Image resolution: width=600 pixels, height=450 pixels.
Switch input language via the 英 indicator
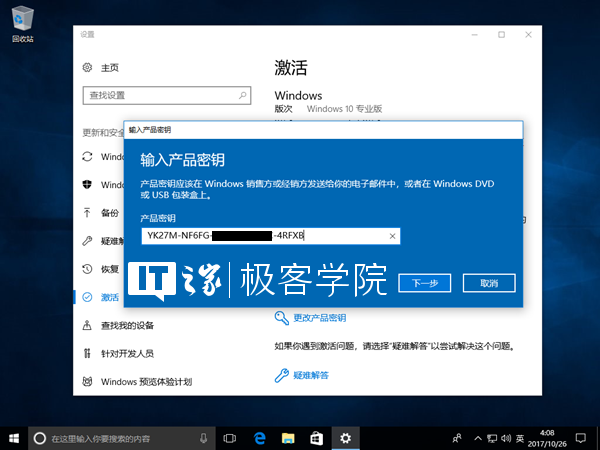pyautogui.click(x=520, y=439)
